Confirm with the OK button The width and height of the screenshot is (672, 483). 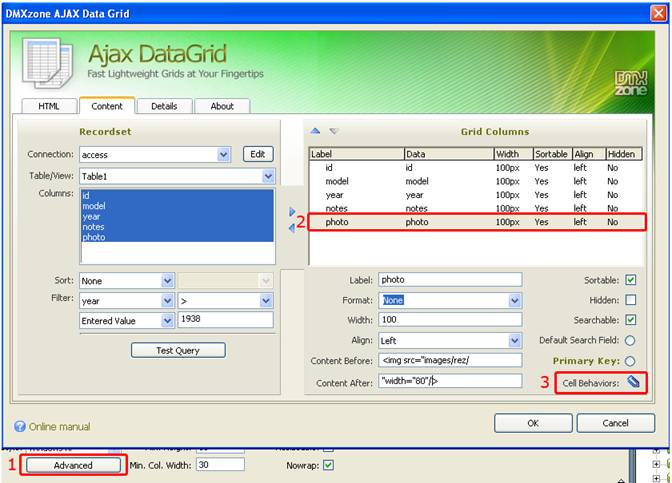[x=533, y=423]
